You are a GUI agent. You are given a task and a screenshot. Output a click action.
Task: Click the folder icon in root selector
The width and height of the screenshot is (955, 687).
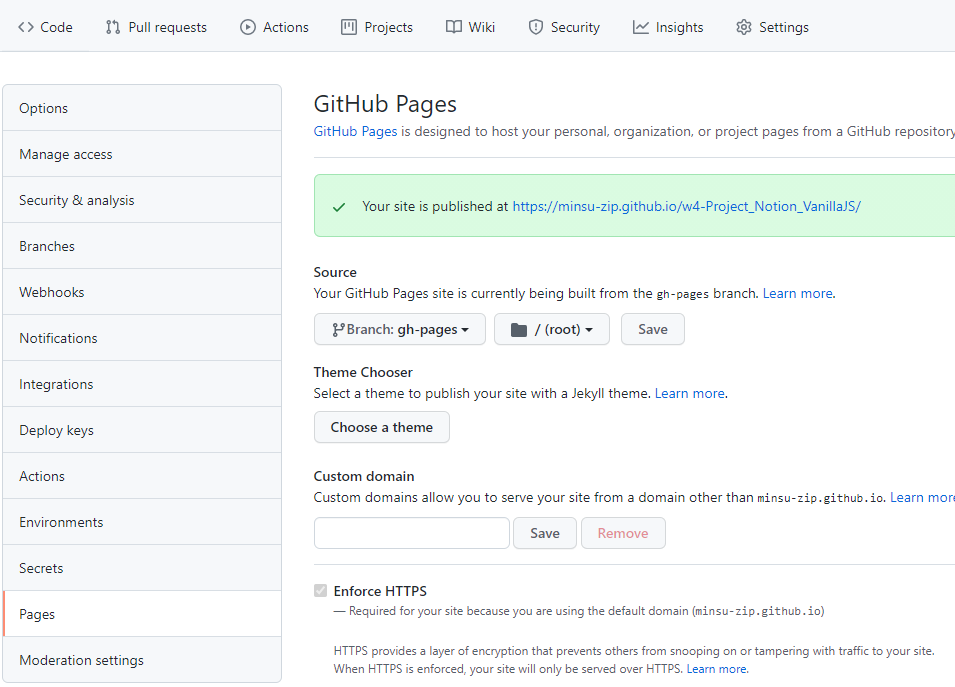[519, 330]
